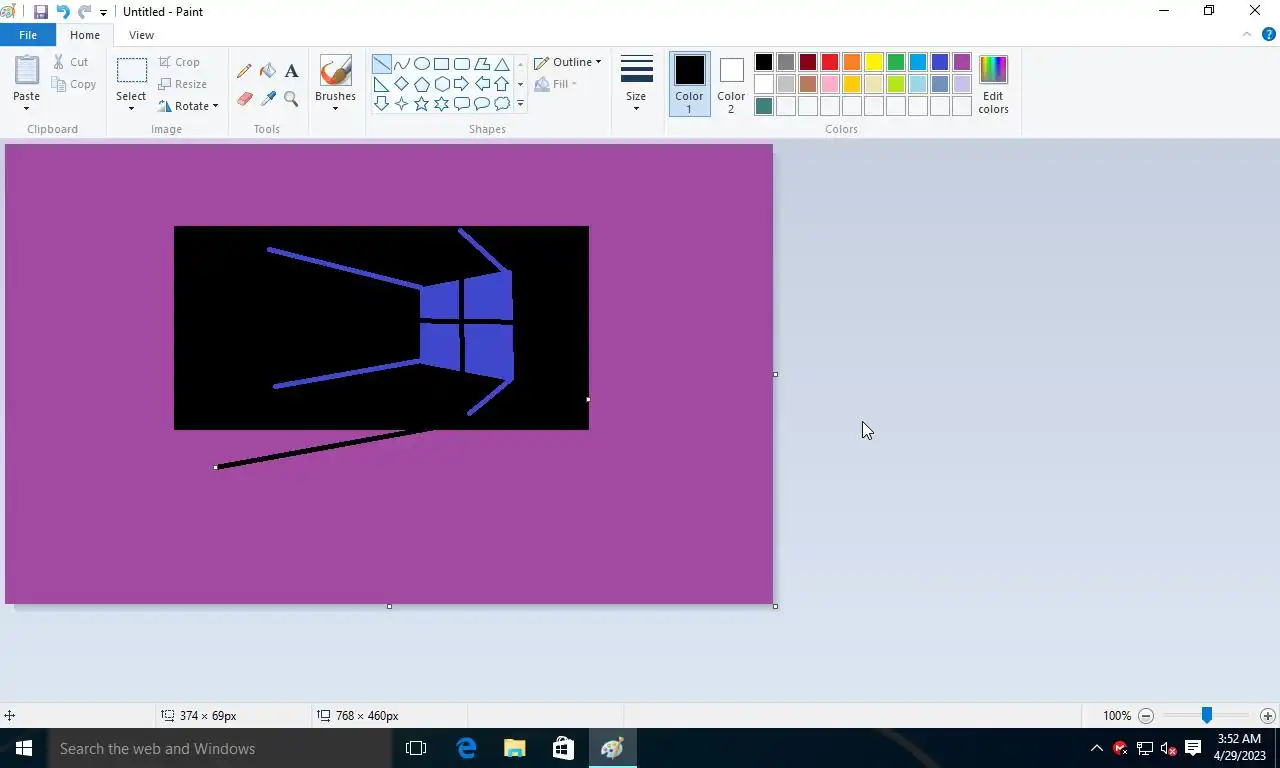Click the zoom slider handle

click(1207, 716)
